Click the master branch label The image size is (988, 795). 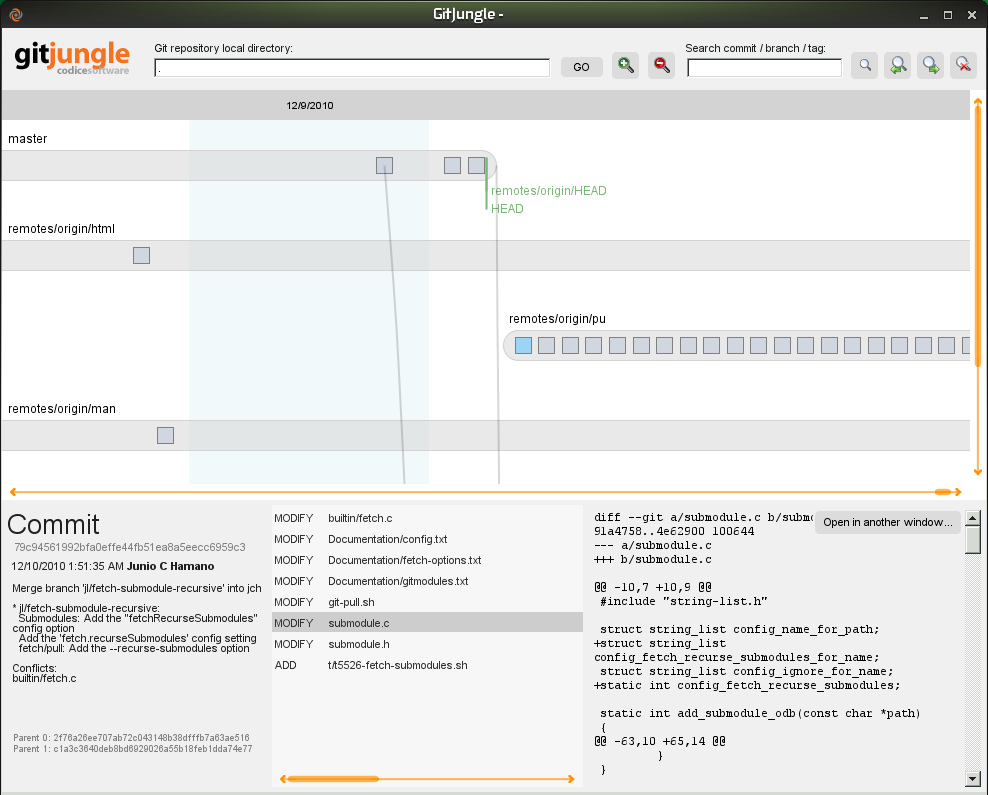click(28, 139)
